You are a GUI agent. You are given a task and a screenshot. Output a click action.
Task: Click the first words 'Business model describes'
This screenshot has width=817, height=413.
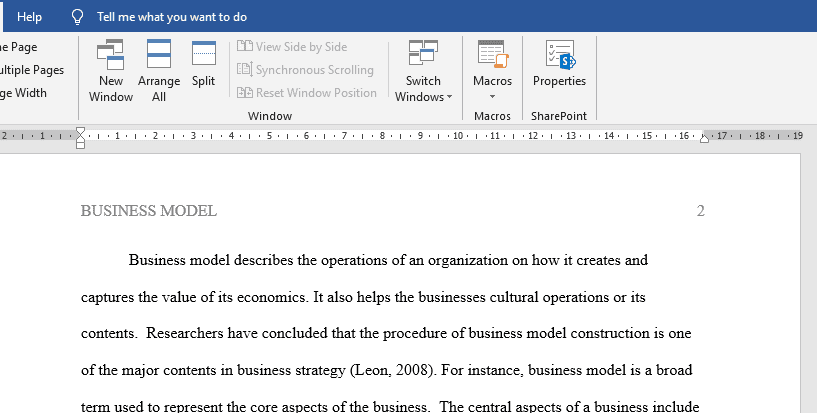pos(211,260)
